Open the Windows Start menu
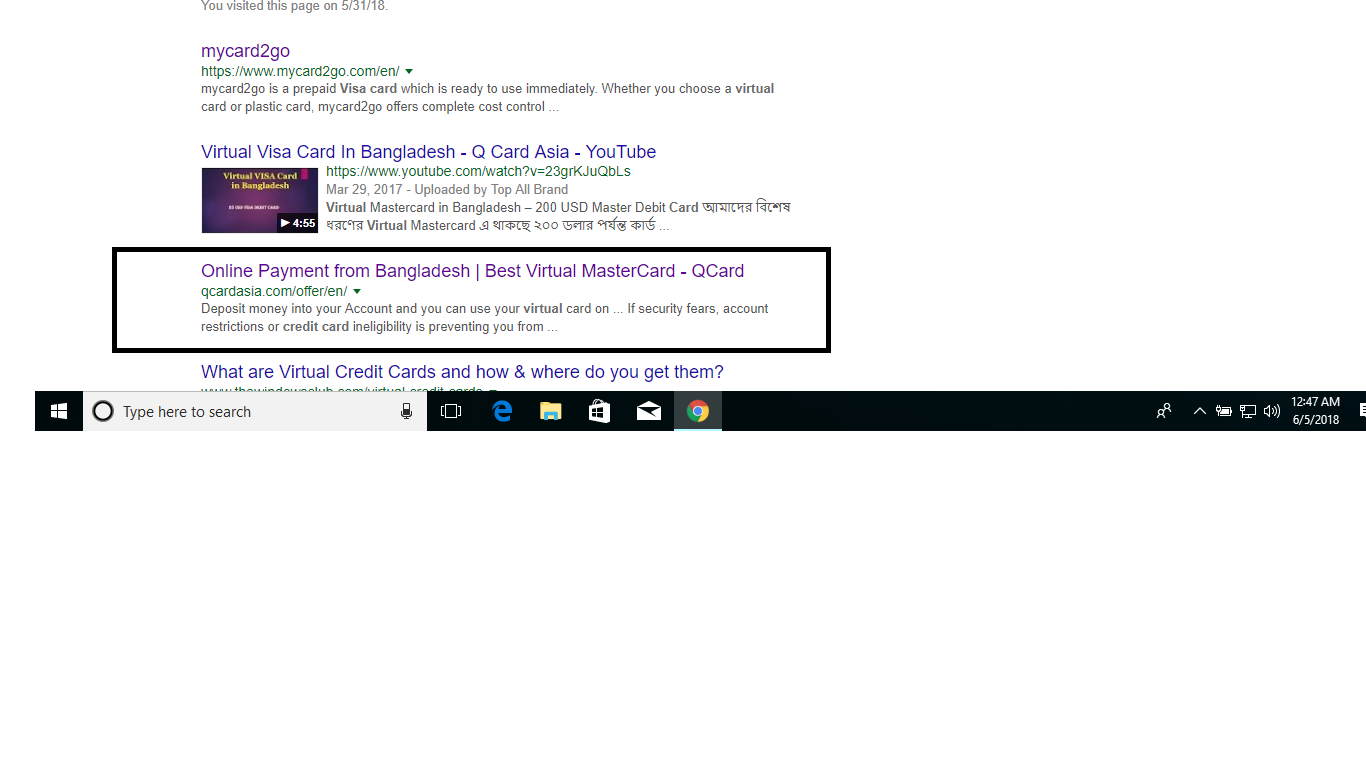Viewport: 1366px width, 768px height. click(59, 411)
